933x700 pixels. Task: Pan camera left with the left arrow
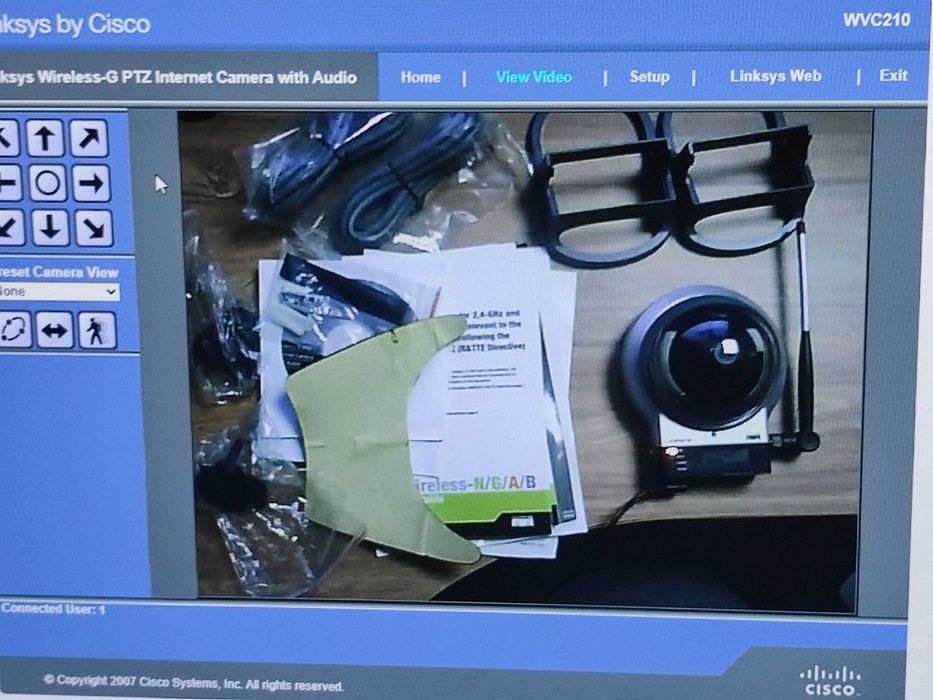tap(10, 182)
